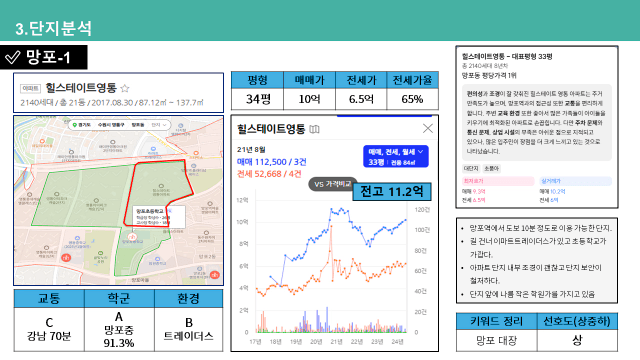Image resolution: width=640 pixels, height=360 pixels.
Task: Choose 경기도 in the map location bar
Action: 84,125
